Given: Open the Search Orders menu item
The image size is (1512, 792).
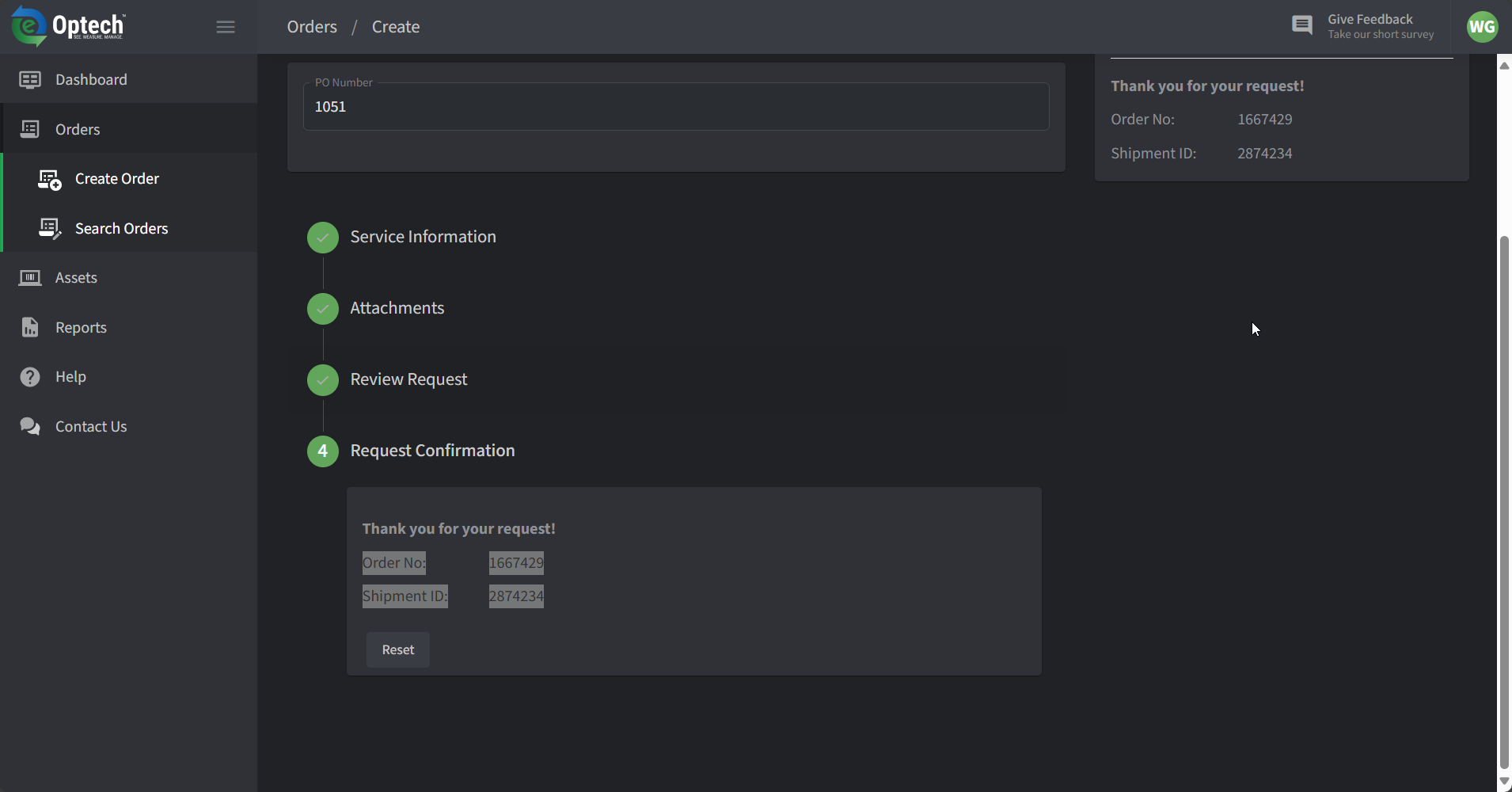Looking at the screenshot, I should pos(121,229).
